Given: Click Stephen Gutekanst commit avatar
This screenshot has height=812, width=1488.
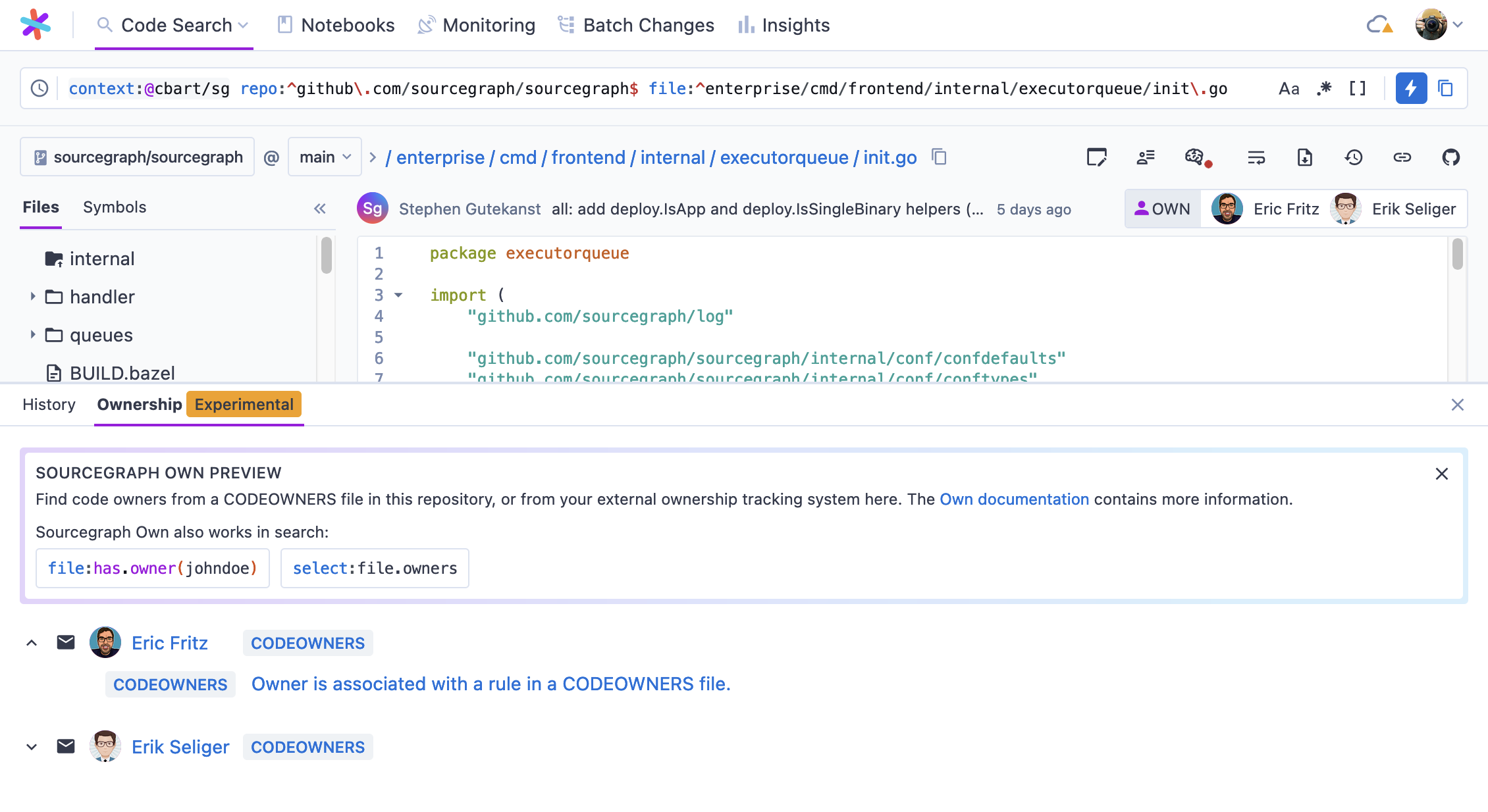Looking at the screenshot, I should 373,209.
